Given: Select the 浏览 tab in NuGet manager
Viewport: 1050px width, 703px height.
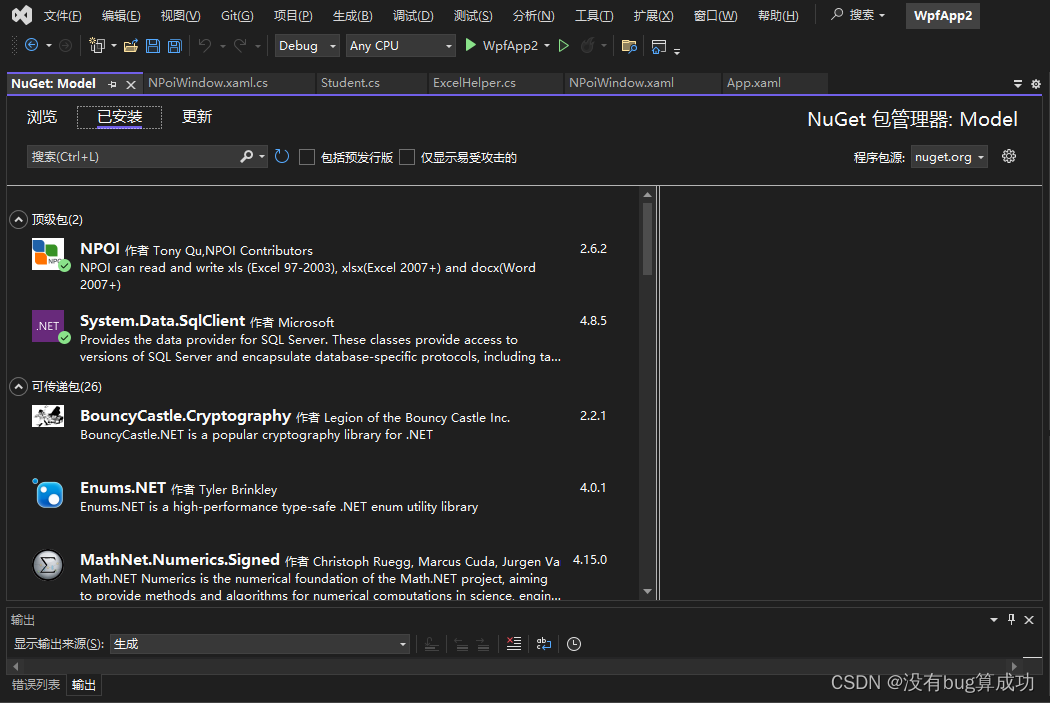Looking at the screenshot, I should point(42,117).
